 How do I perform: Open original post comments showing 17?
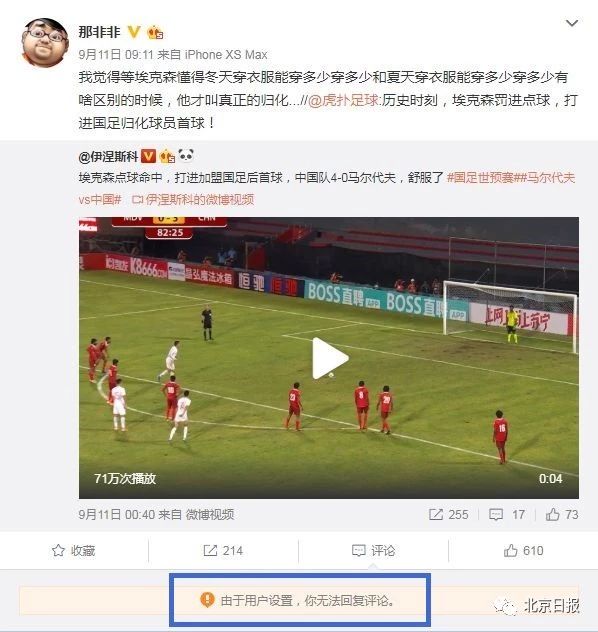click(x=507, y=514)
